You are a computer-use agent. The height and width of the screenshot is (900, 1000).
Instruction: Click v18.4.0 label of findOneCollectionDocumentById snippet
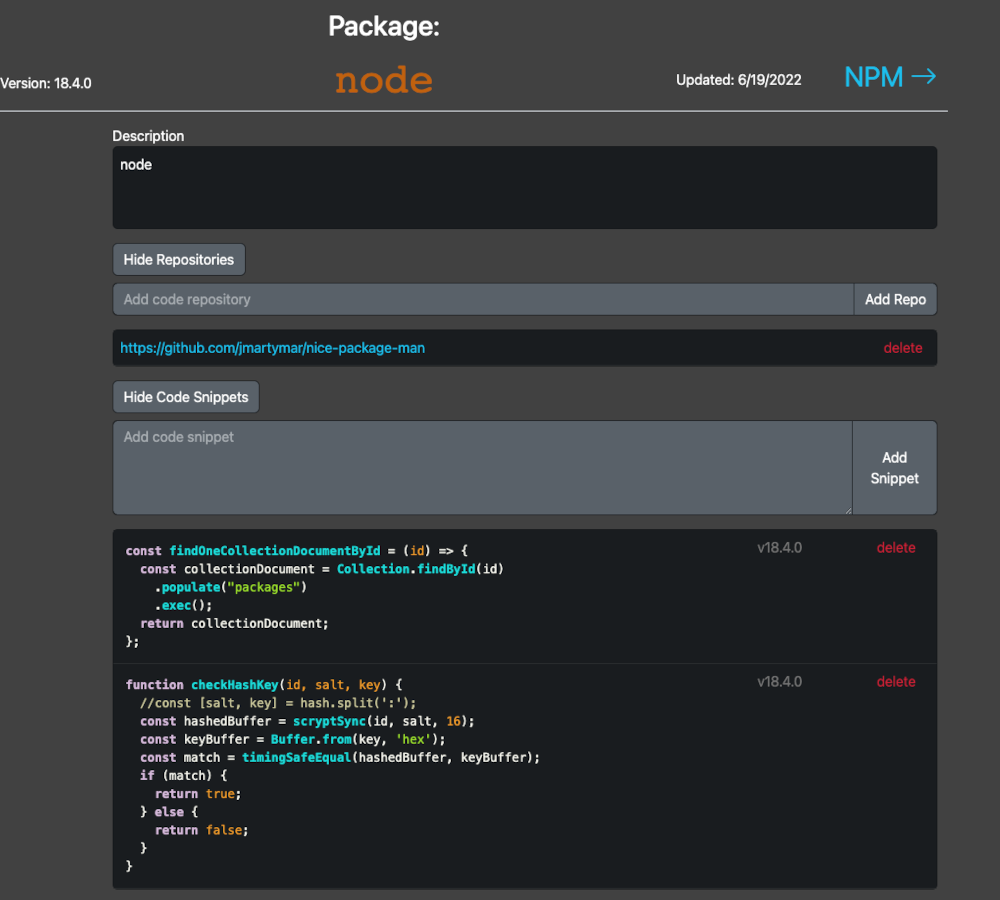pyautogui.click(x=779, y=547)
